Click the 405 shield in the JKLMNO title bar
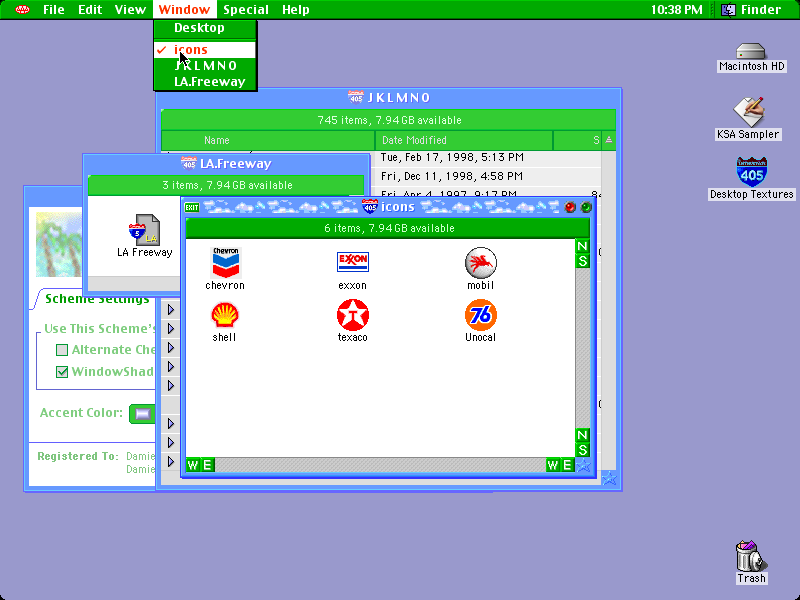The height and width of the screenshot is (600, 800). pos(356,97)
